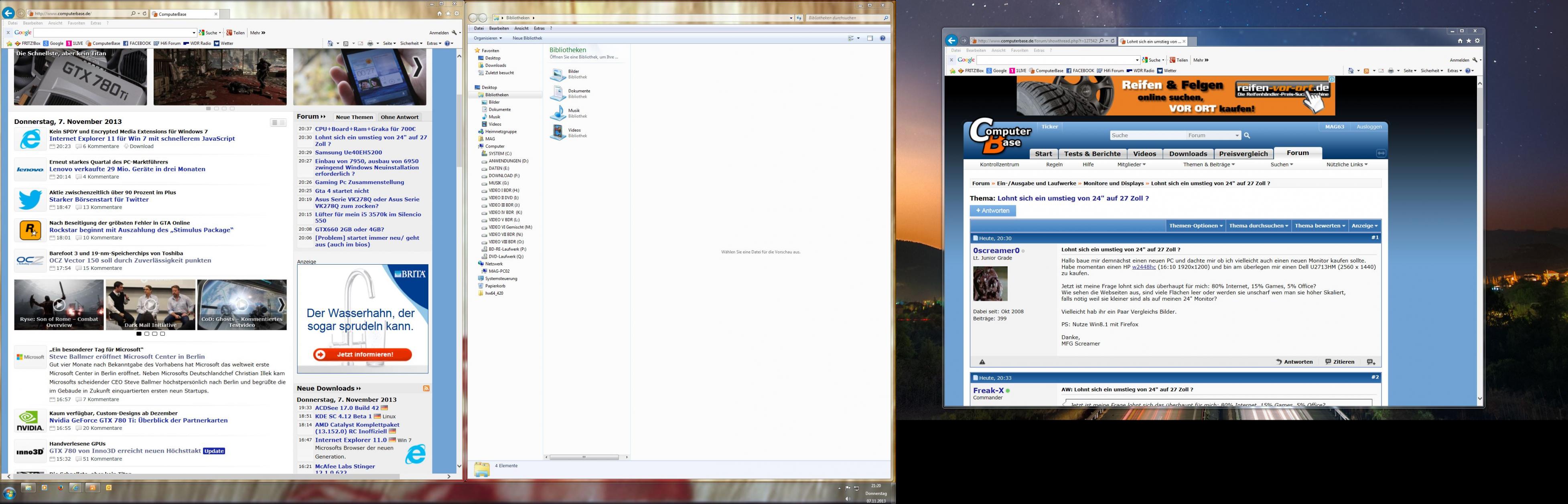The width and height of the screenshot is (1568, 504).
Task: Open the Musik library icon
Action: (x=558, y=113)
